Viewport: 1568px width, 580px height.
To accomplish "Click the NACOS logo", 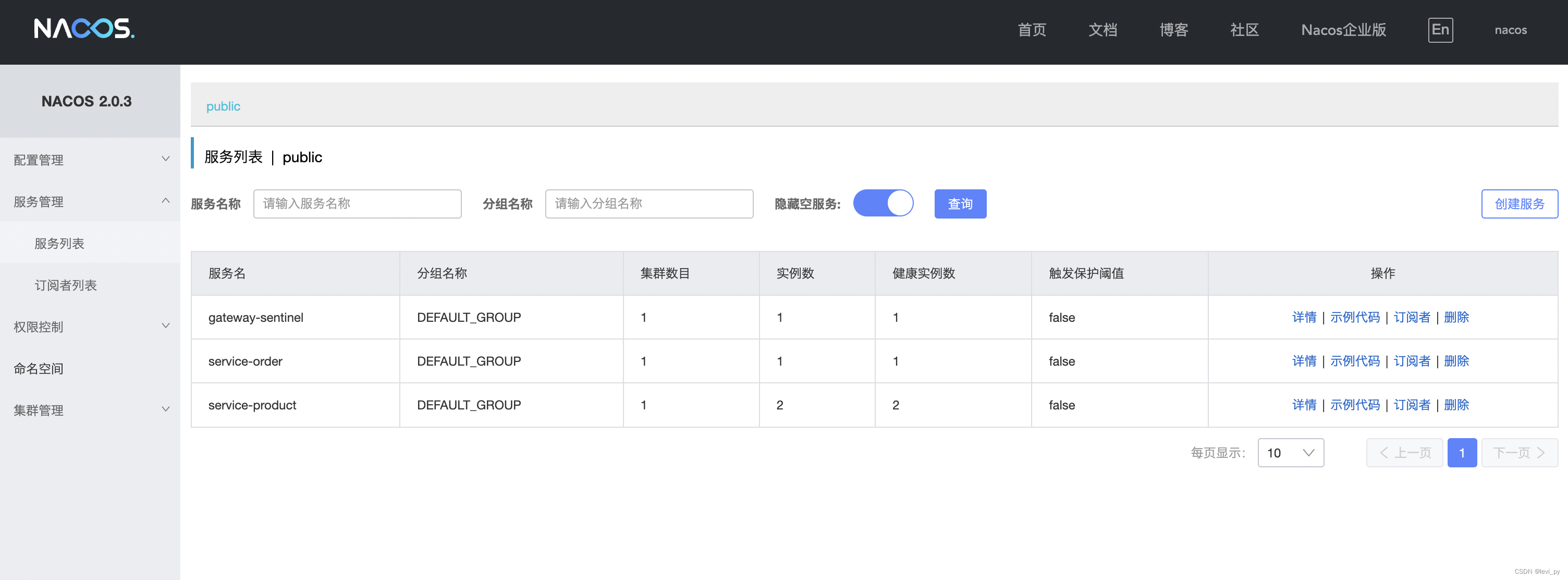I will click(84, 29).
